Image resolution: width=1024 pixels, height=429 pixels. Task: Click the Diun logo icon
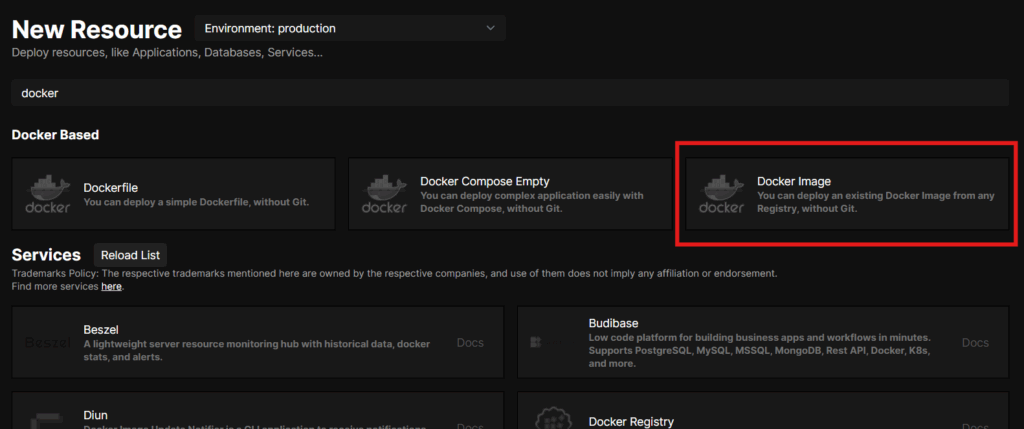(x=48, y=421)
